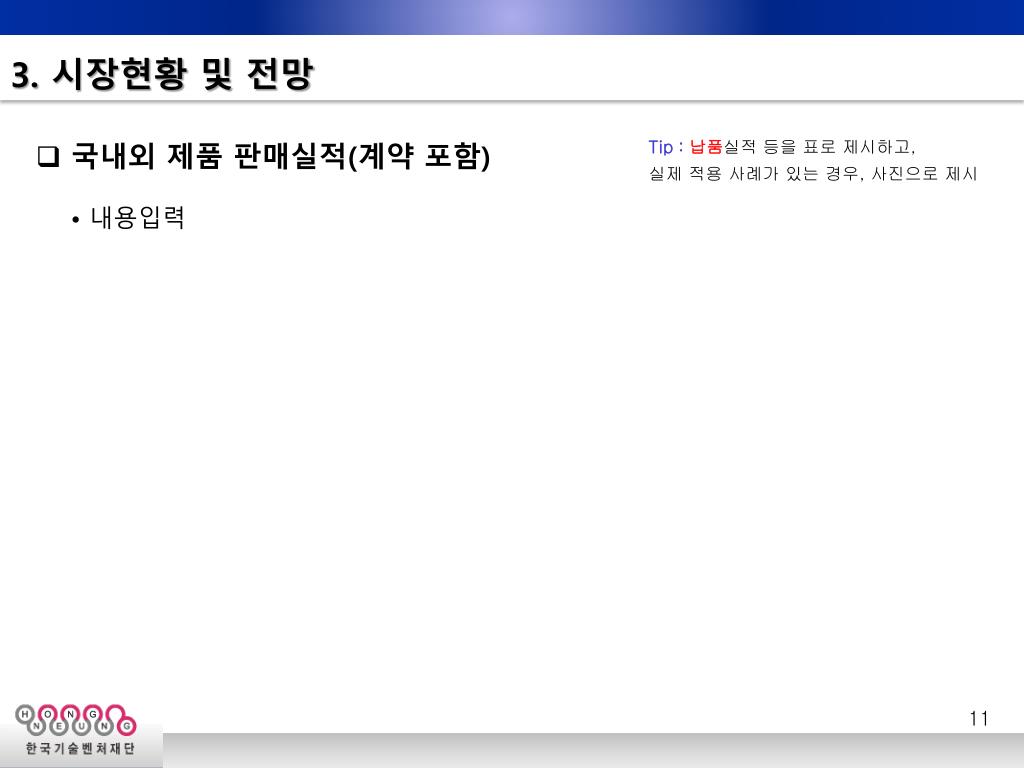Image resolution: width=1024 pixels, height=768 pixels.
Task: Click the '내용입력' bullet placeholder text
Action: point(137,217)
